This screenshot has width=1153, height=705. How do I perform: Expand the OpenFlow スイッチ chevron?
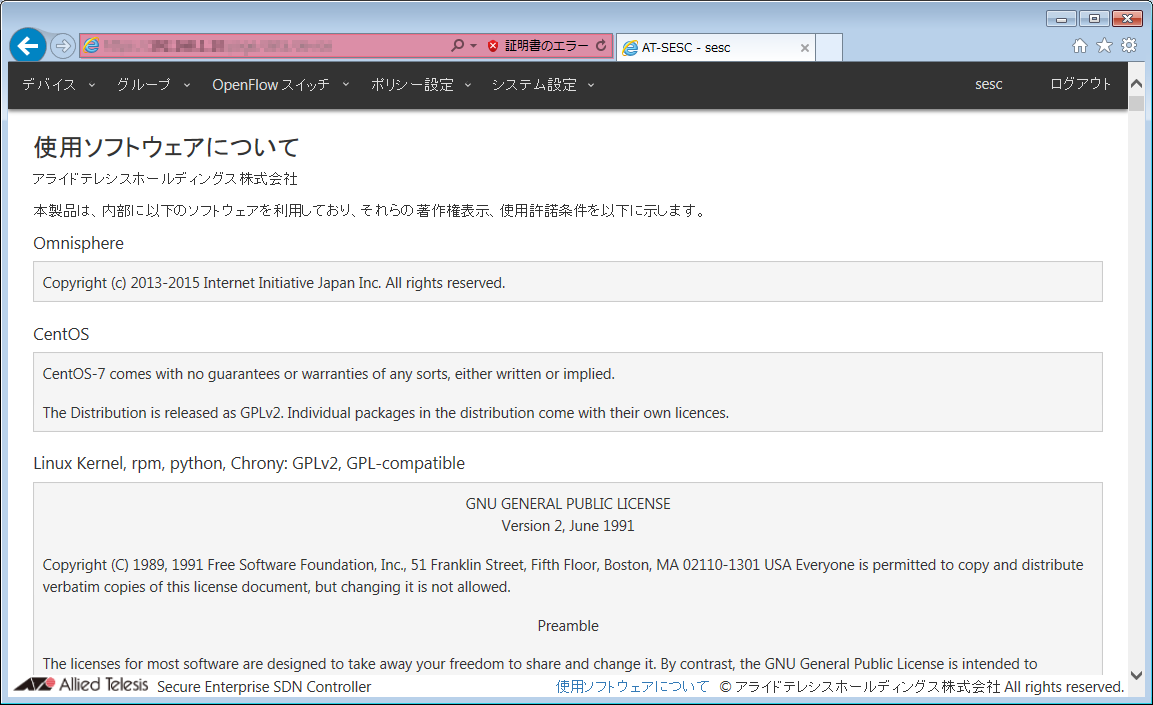pos(346,85)
